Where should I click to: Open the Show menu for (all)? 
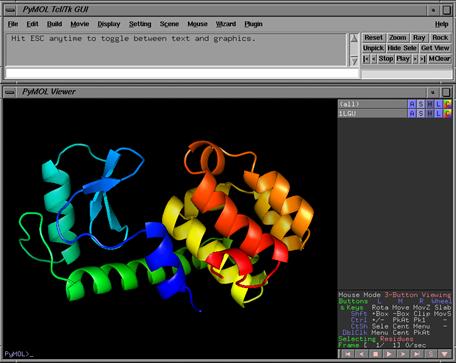(x=421, y=104)
